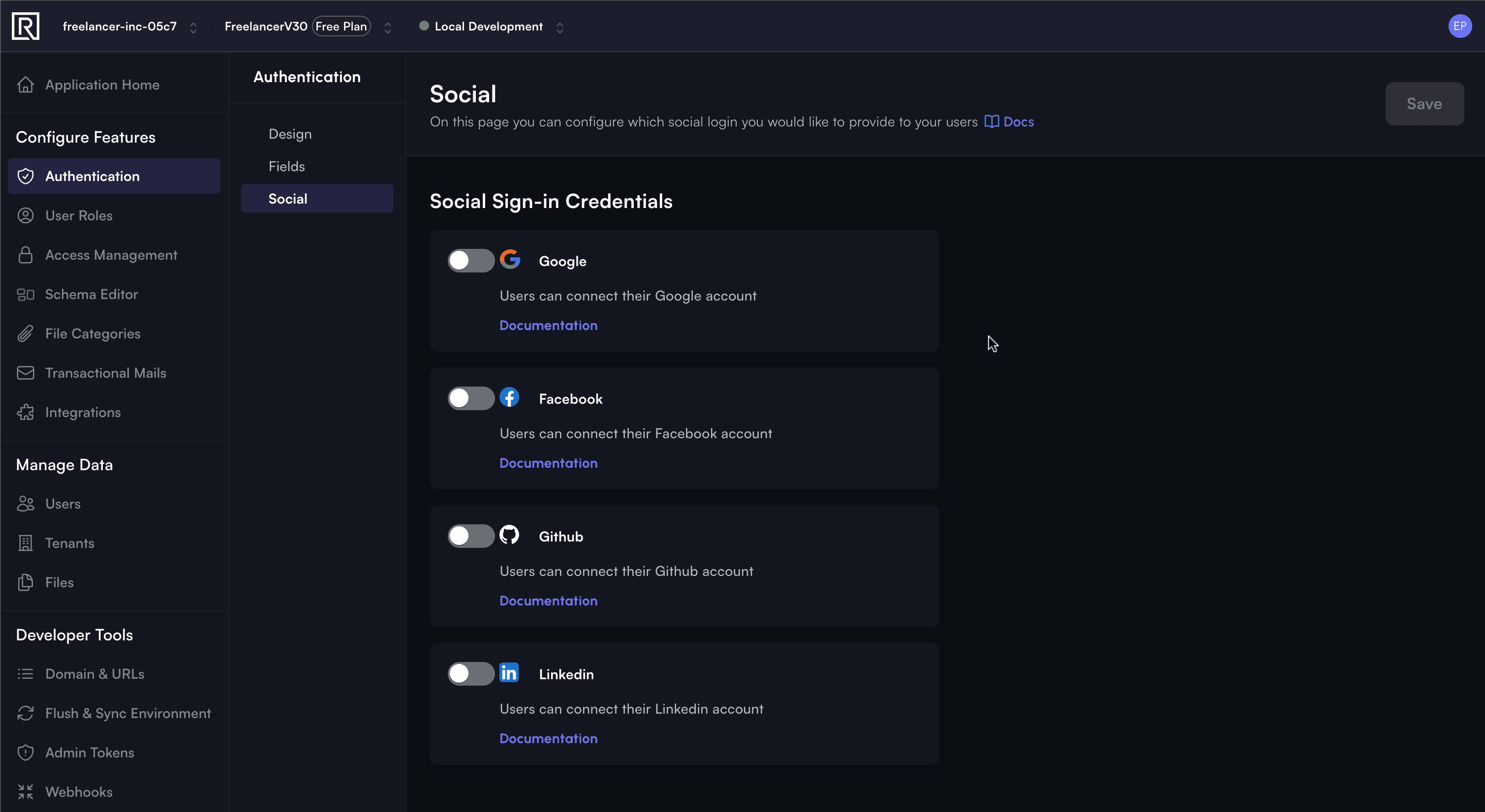Click 'Users can connect their Google account'
Viewport: 1485px width, 812px height.
(628, 296)
